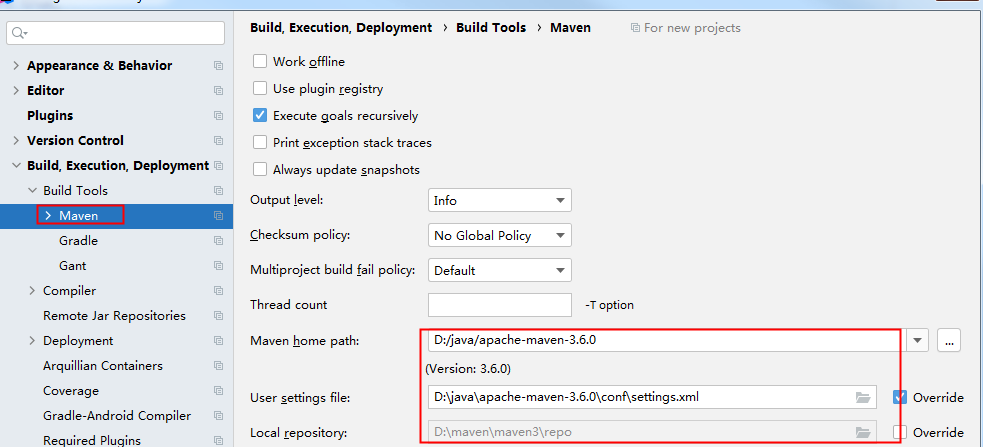Click the icon next to Version Control row
This screenshot has width=983, height=447.
click(218, 140)
